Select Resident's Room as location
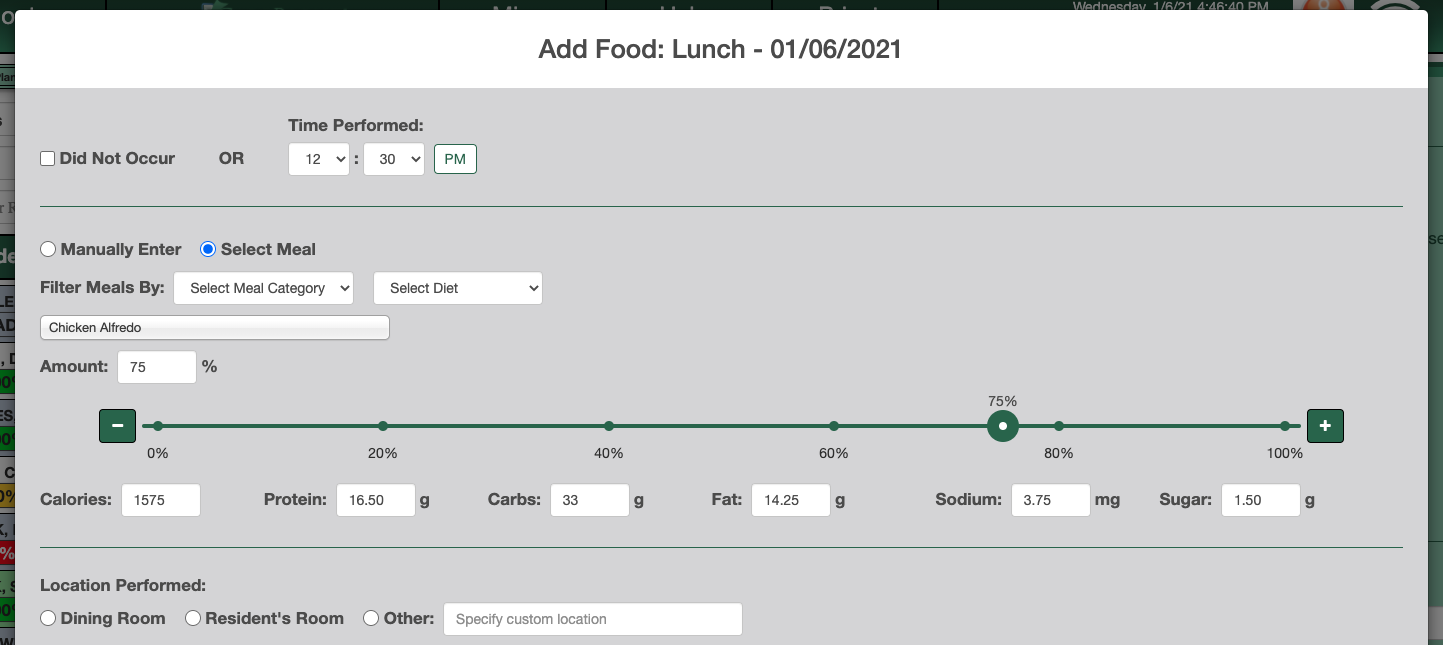This screenshot has height=645, width=1443. tap(193, 619)
